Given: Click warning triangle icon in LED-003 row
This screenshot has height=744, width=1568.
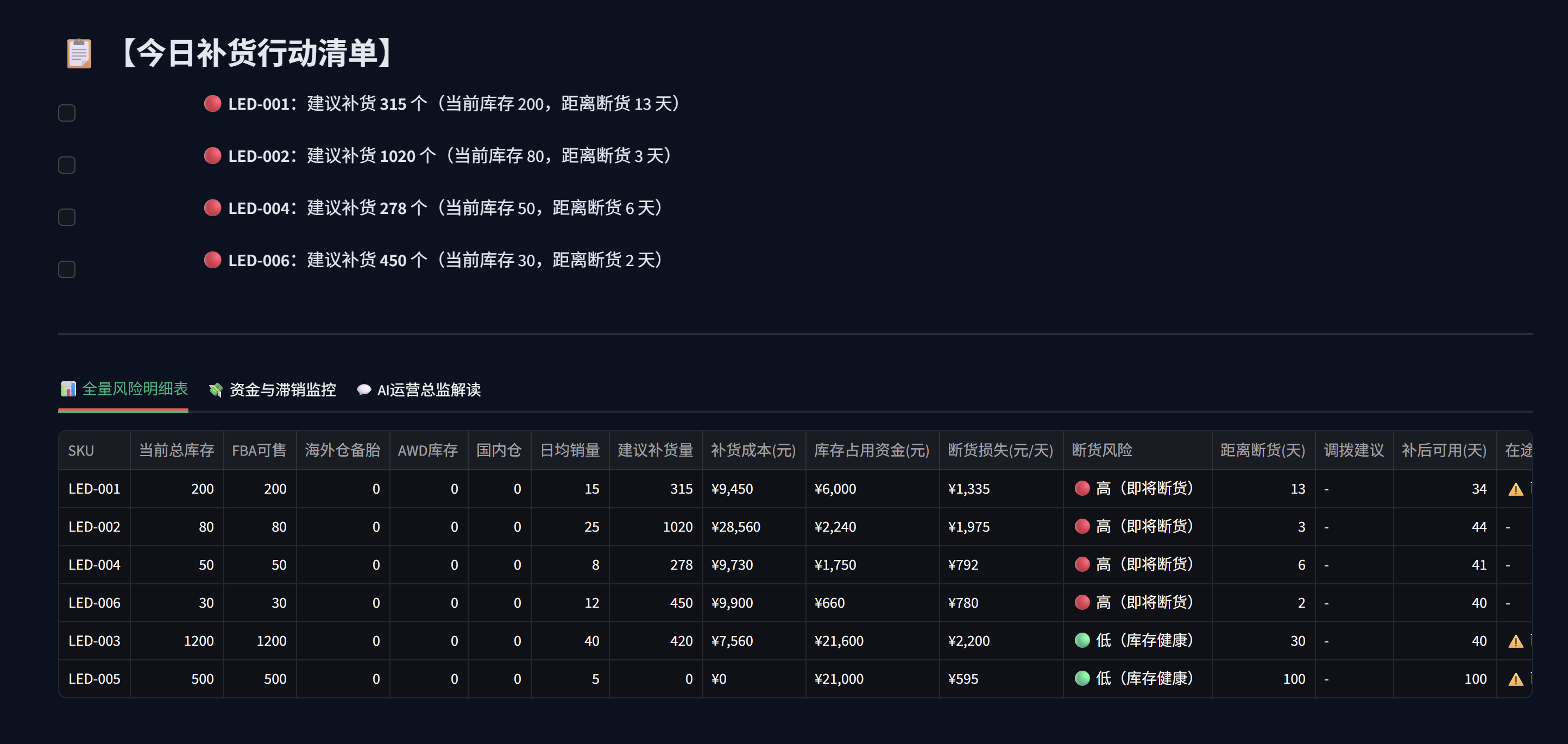Looking at the screenshot, I should point(1516,641).
